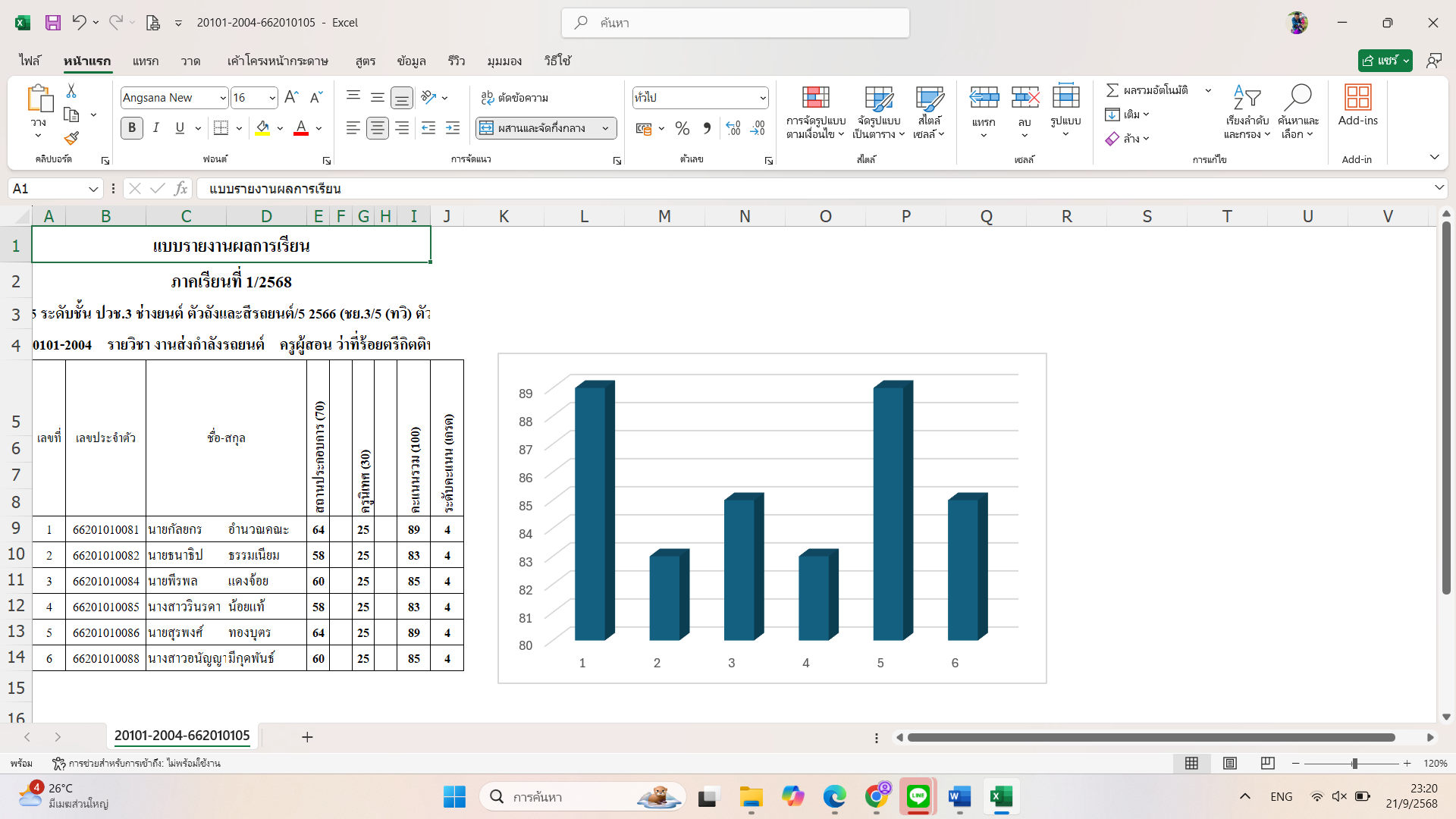
Task: Click the Format Painter brush icon
Action: click(71, 138)
